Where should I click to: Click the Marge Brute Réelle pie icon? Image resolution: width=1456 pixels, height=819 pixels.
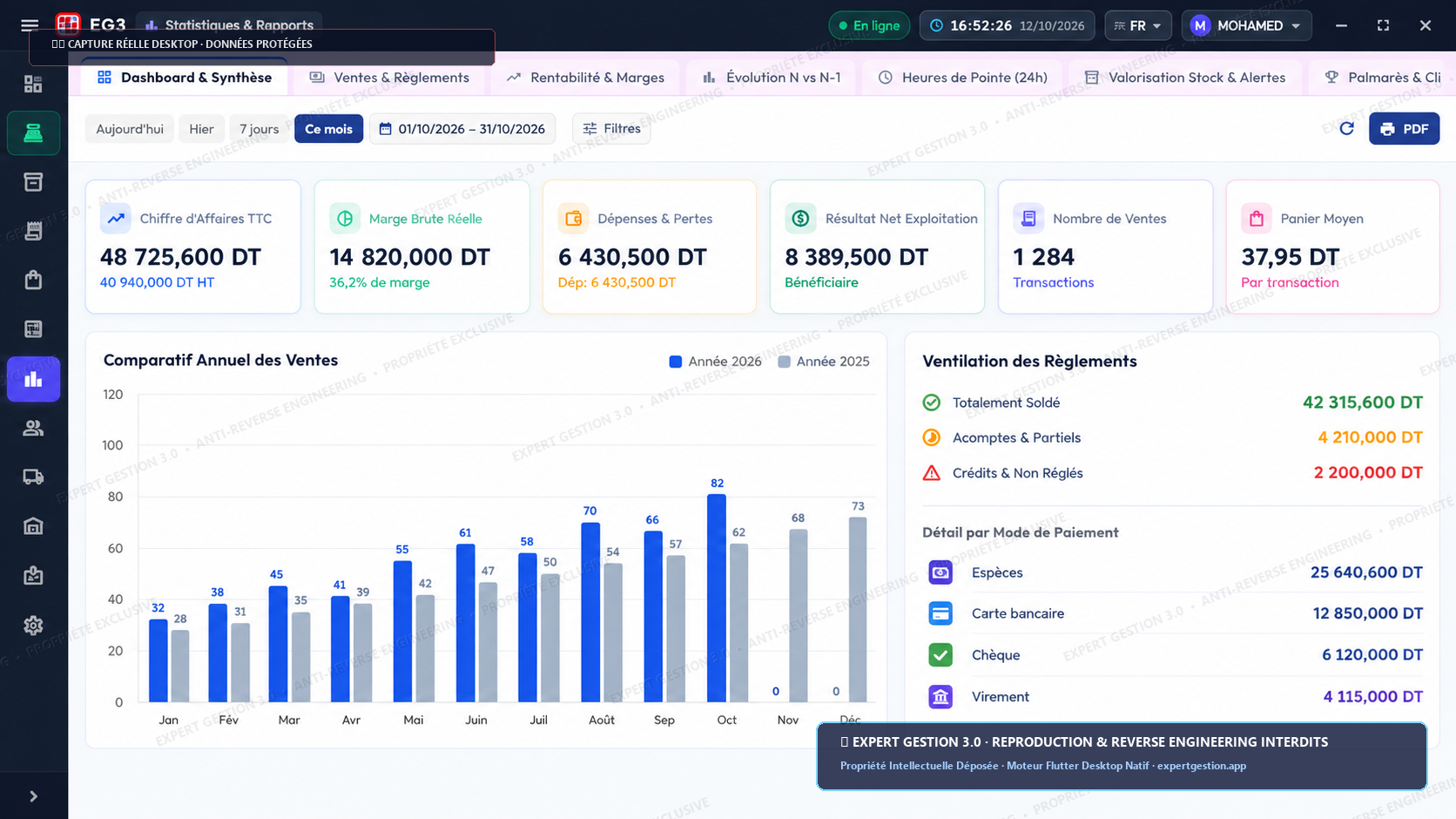[x=345, y=219]
